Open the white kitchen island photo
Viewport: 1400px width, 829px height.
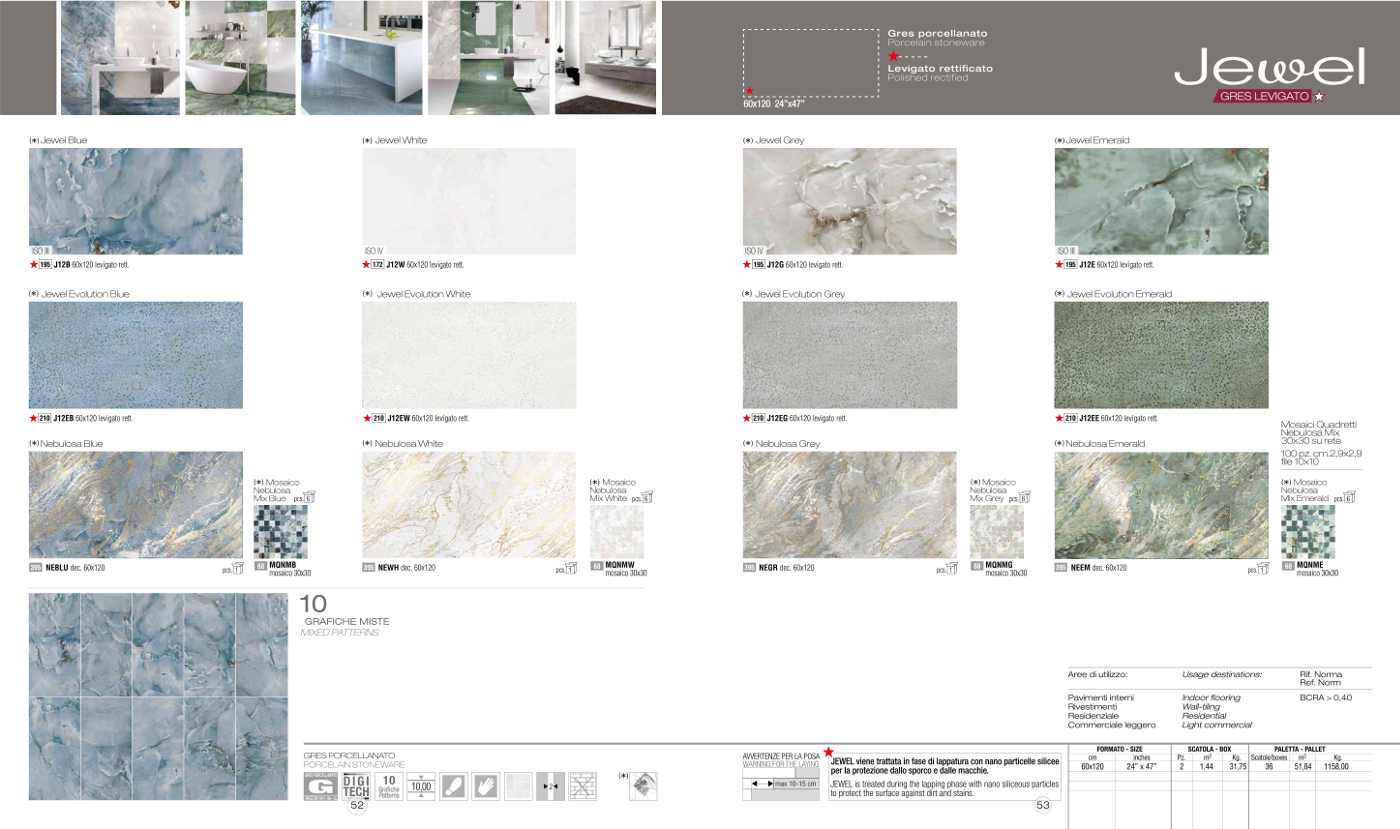tap(361, 57)
